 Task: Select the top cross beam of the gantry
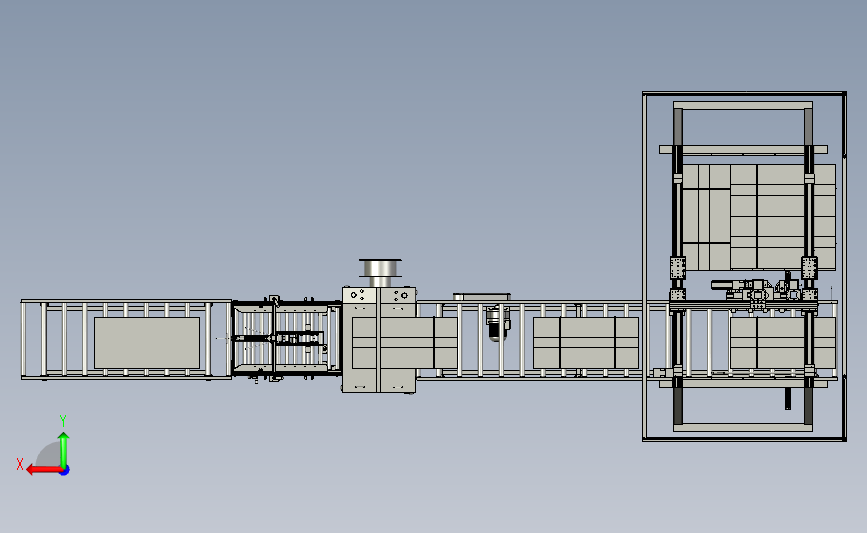click(x=743, y=105)
